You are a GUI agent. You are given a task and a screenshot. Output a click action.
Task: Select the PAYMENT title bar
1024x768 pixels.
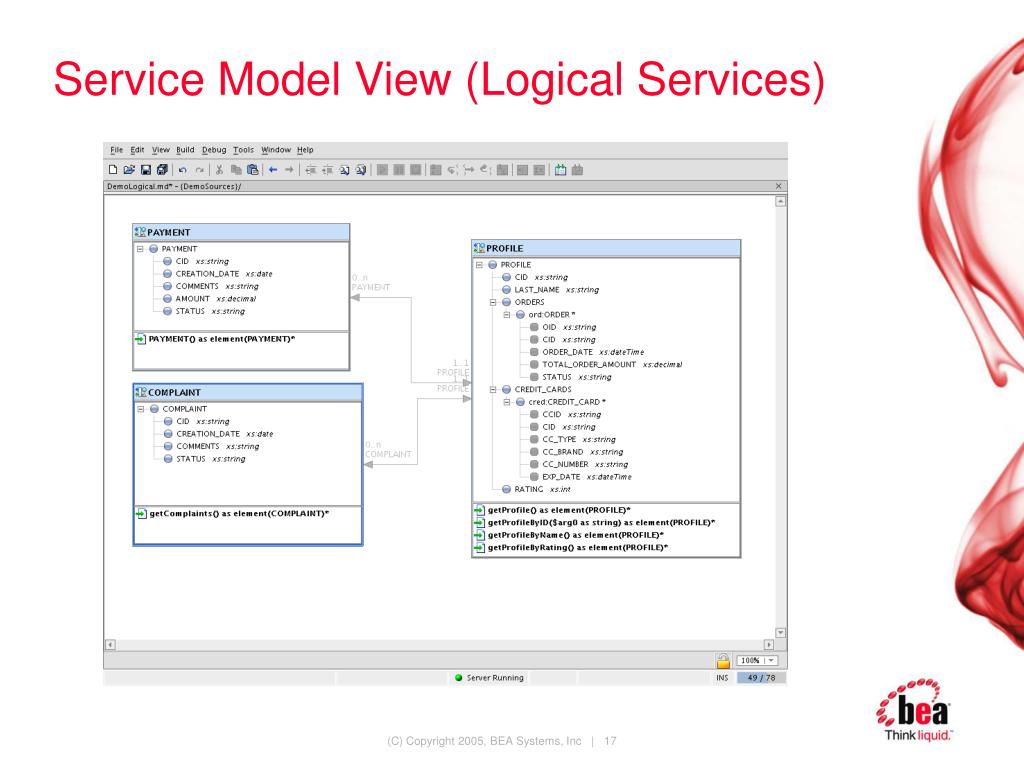241,232
